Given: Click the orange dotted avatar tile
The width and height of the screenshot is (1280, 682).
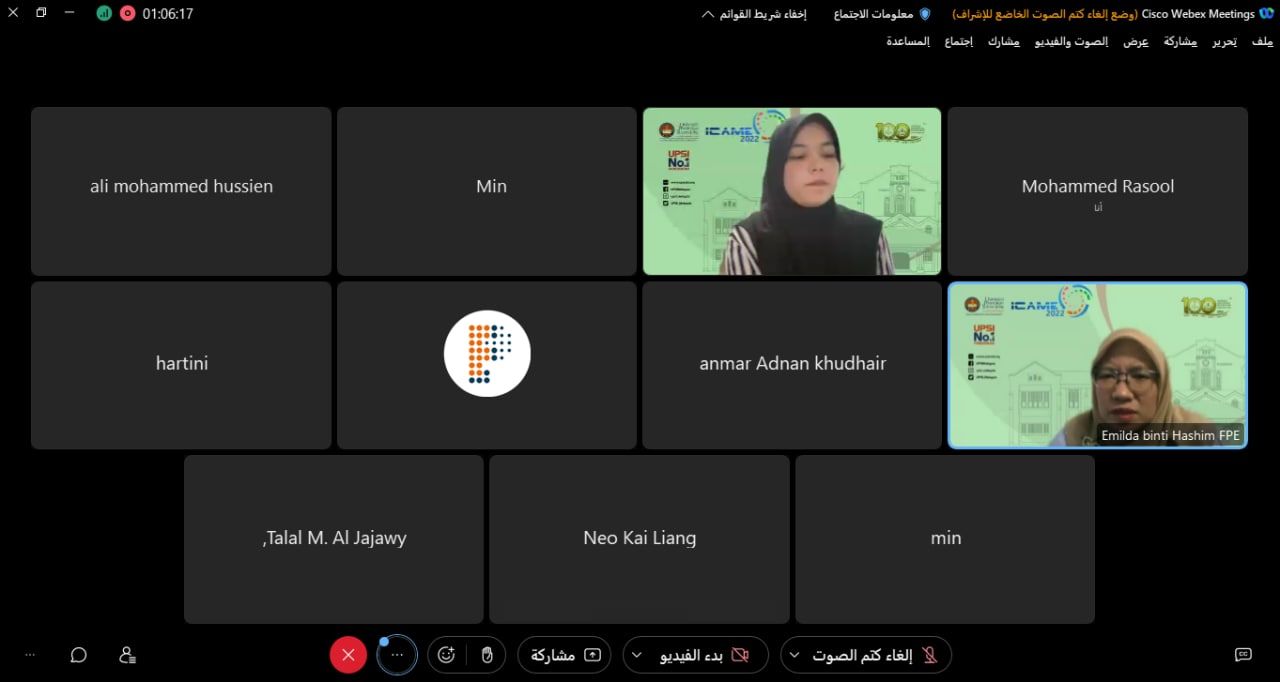Looking at the screenshot, I should click(x=487, y=353).
